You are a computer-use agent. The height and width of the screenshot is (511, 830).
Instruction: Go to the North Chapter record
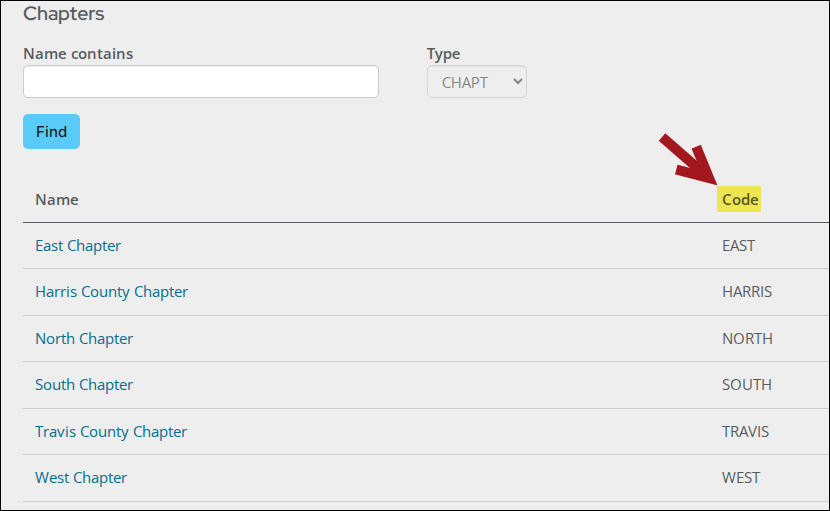(84, 339)
